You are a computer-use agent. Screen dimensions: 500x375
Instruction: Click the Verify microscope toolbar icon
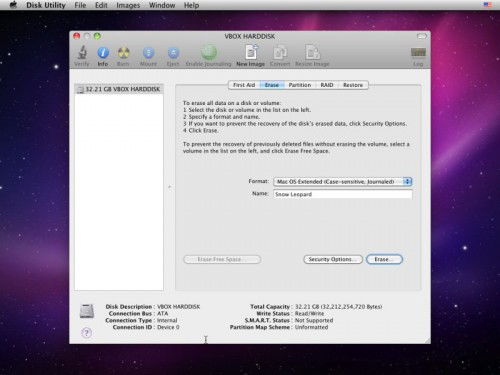click(x=82, y=53)
